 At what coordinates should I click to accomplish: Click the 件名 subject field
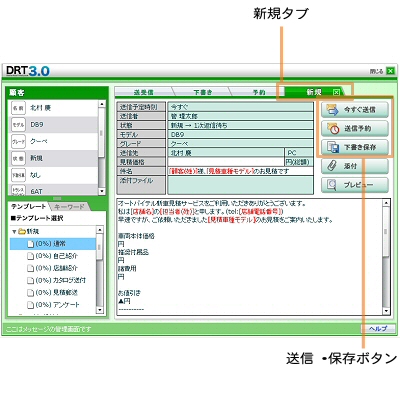click(240, 171)
